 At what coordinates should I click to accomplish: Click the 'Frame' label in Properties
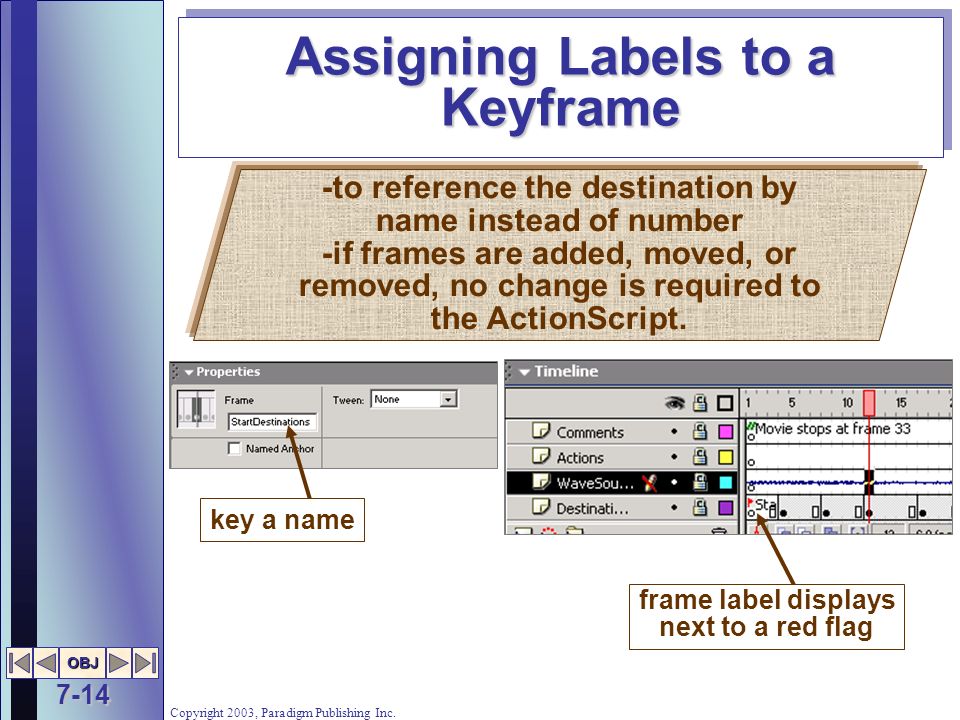coord(239,400)
